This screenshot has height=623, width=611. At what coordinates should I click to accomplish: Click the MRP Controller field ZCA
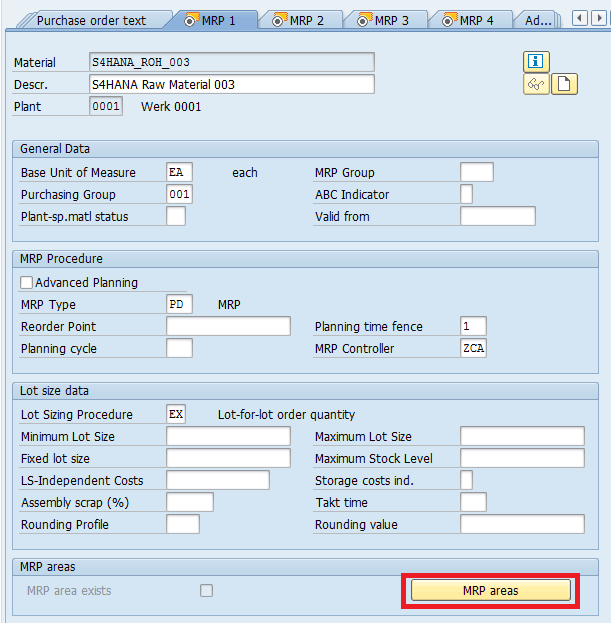click(x=473, y=348)
